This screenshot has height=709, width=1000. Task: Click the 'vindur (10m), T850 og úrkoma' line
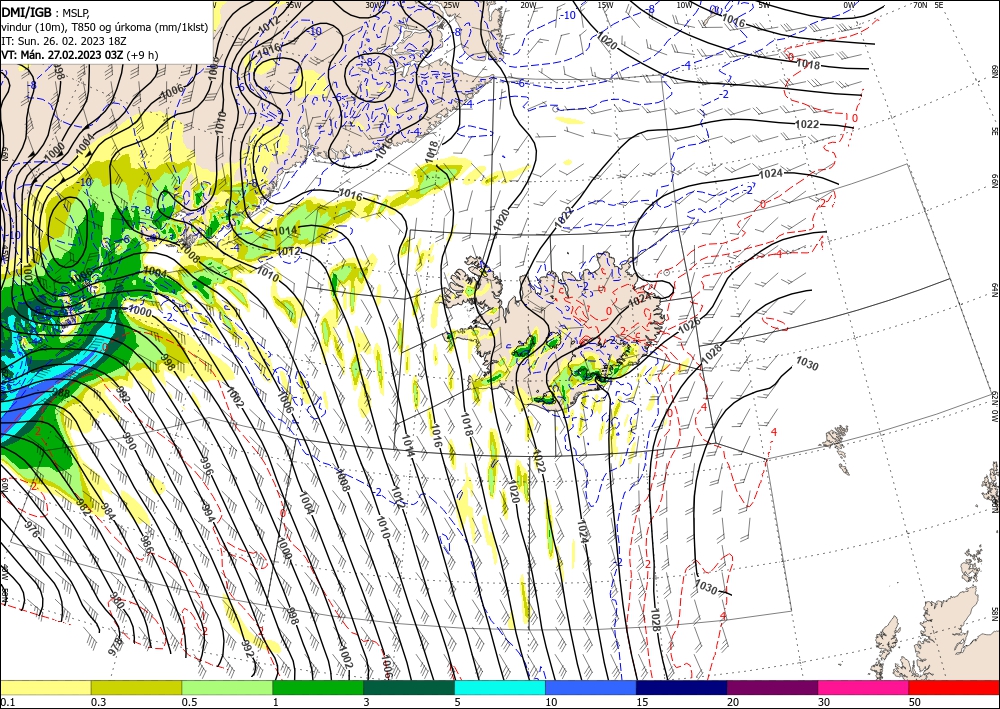click(x=104, y=27)
